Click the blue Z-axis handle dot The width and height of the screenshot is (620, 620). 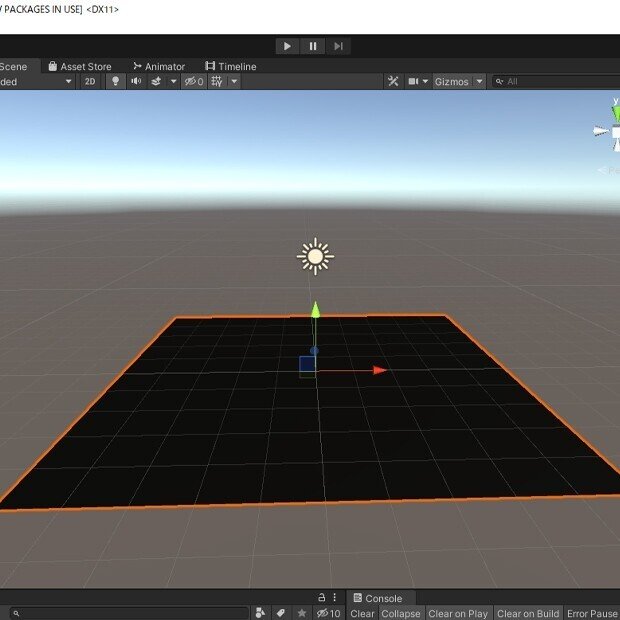pyautogui.click(x=314, y=351)
